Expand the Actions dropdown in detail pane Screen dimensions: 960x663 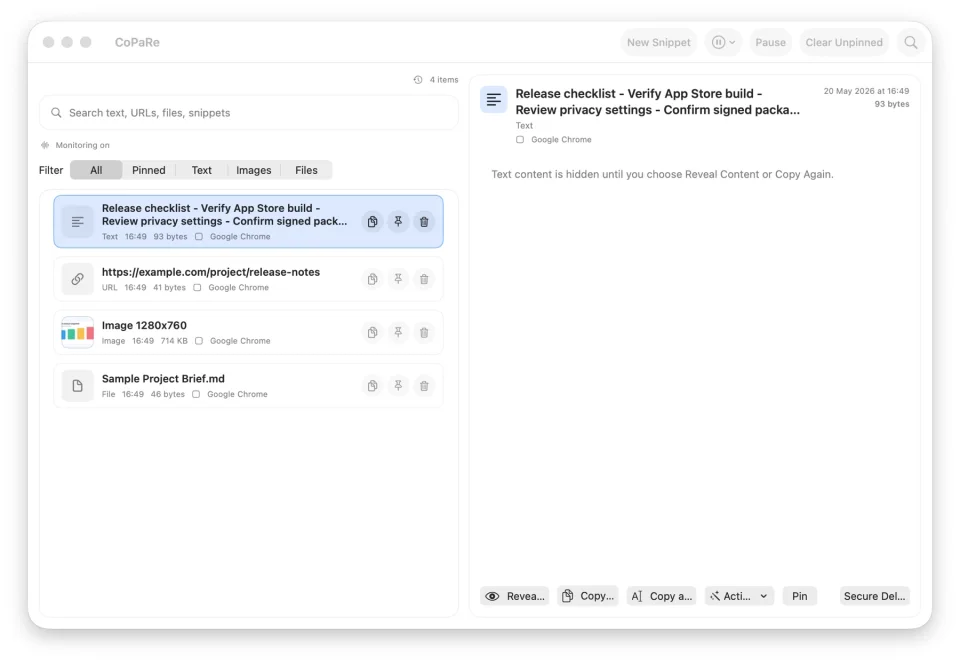click(739, 596)
